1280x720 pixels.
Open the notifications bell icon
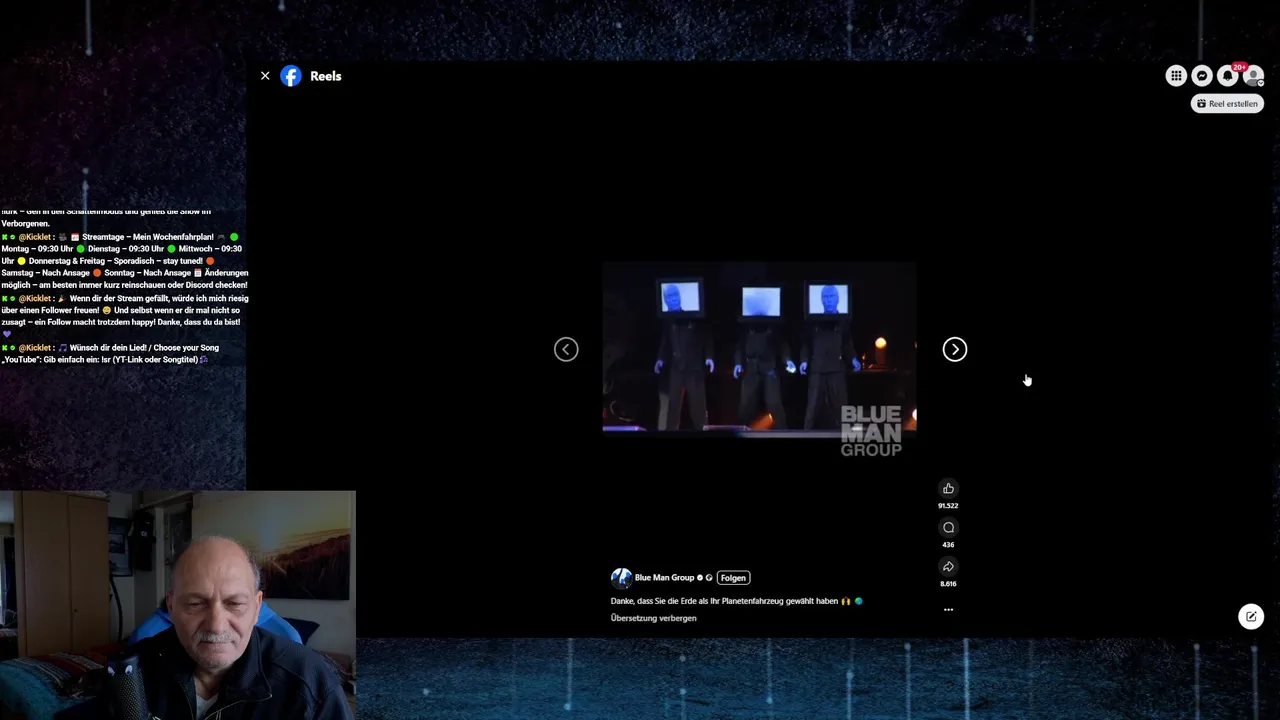(x=1228, y=76)
